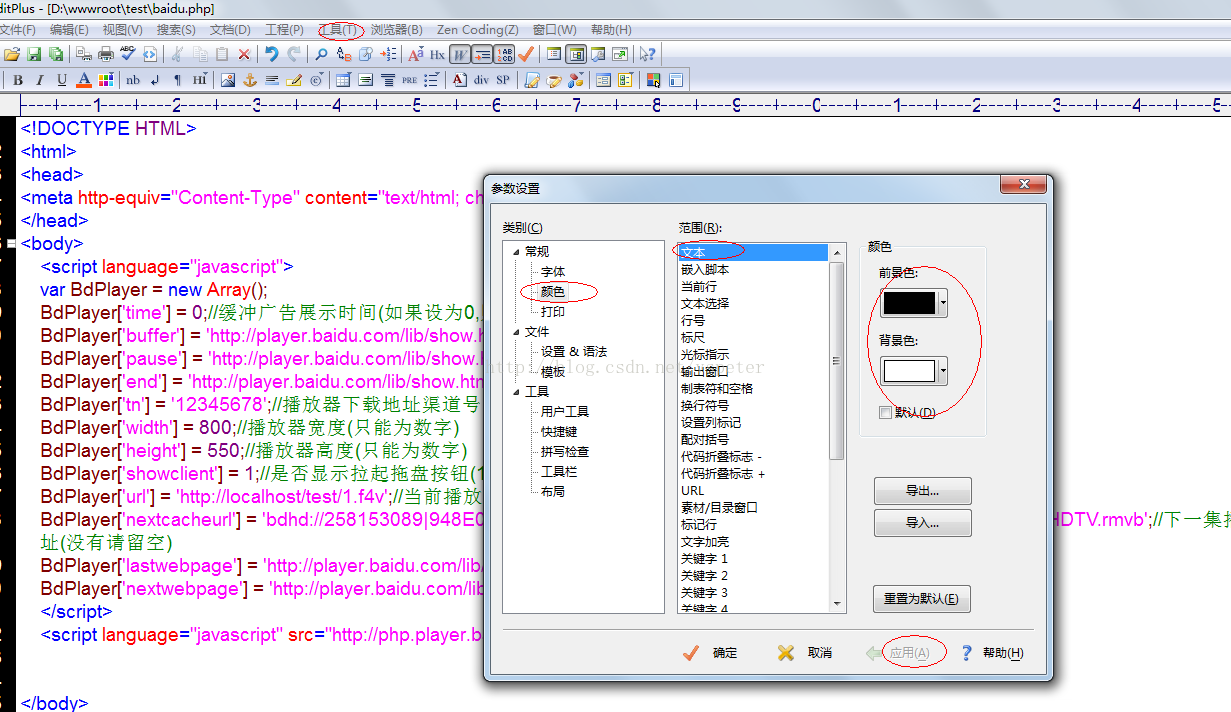
Task: Click the Go to Line icon
Action: (x=387, y=54)
